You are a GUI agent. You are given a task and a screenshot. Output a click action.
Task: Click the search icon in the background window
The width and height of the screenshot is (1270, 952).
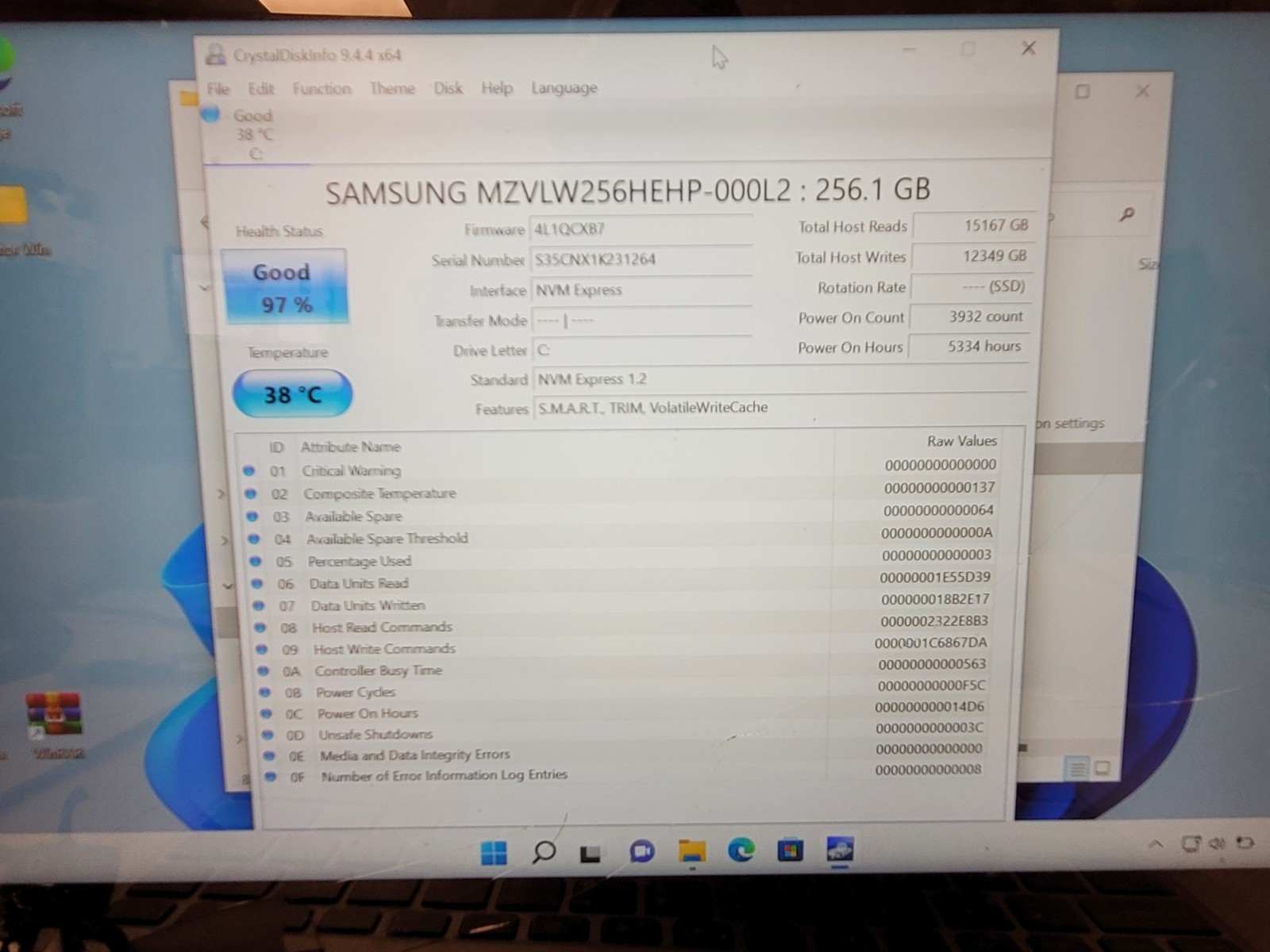coord(1127,213)
